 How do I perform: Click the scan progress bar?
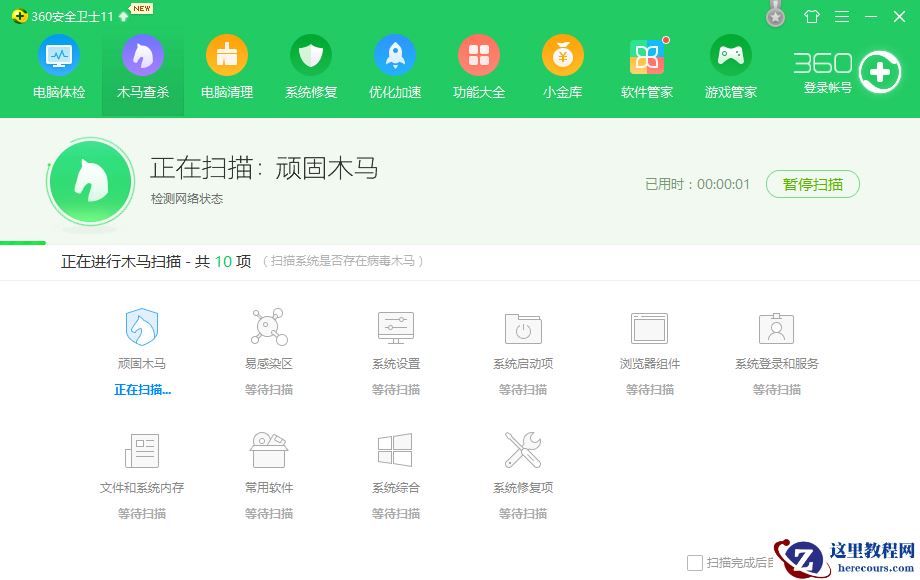click(460, 242)
